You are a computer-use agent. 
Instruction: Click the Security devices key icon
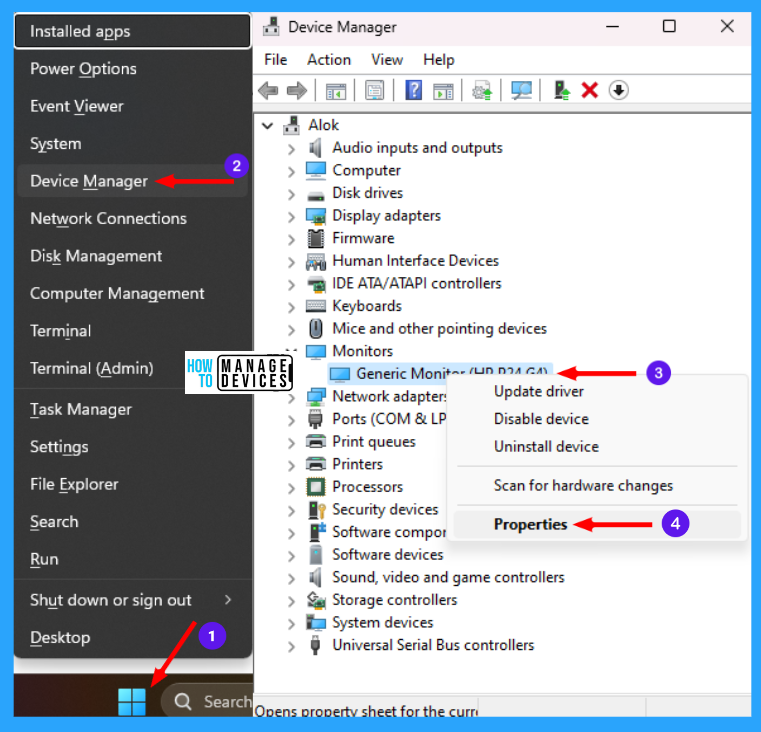(317, 510)
